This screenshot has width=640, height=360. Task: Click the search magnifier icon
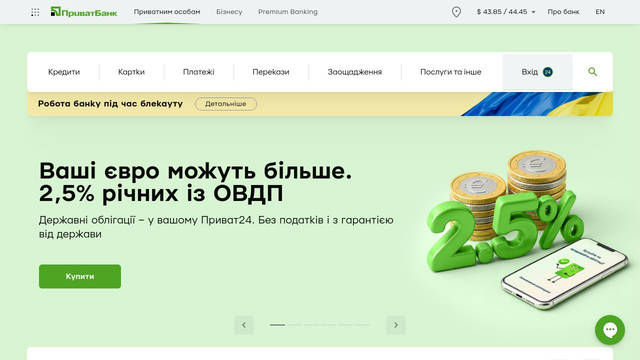click(592, 72)
